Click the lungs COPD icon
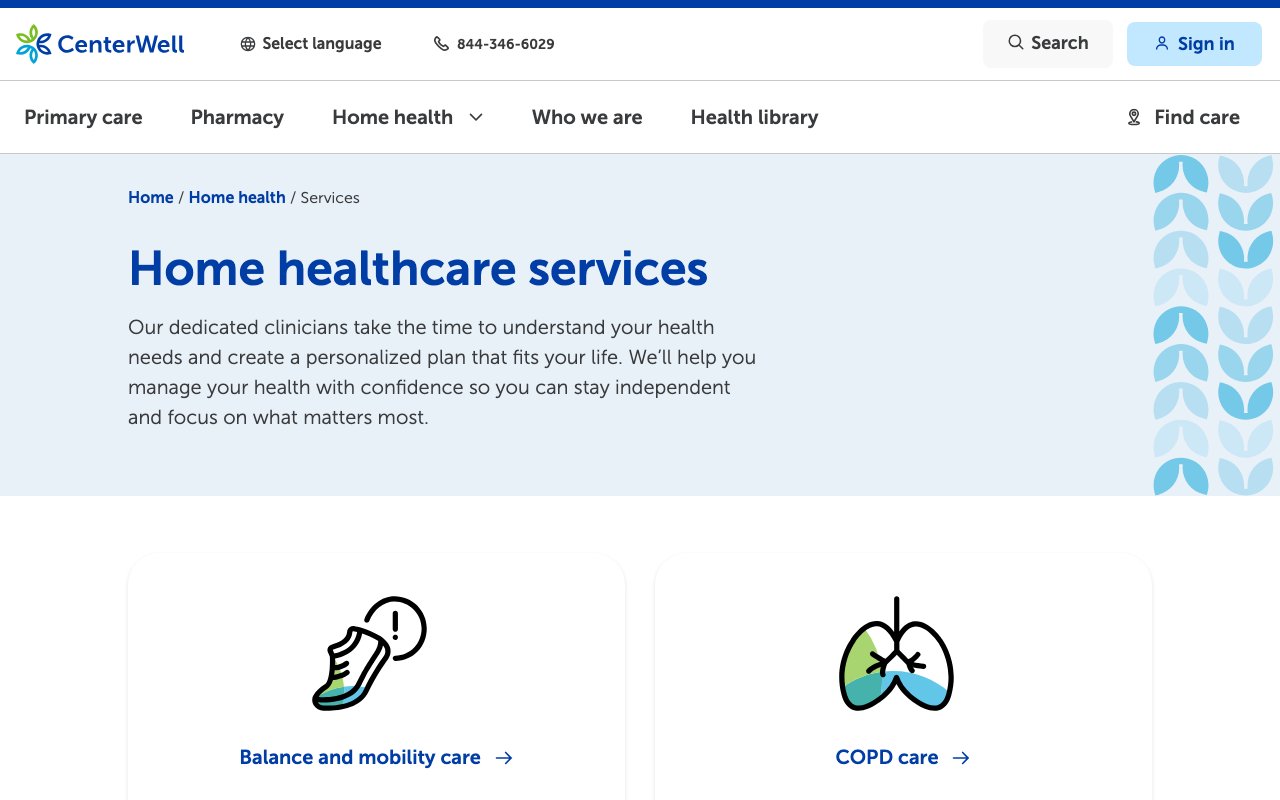Image resolution: width=1280 pixels, height=800 pixels. (896, 654)
